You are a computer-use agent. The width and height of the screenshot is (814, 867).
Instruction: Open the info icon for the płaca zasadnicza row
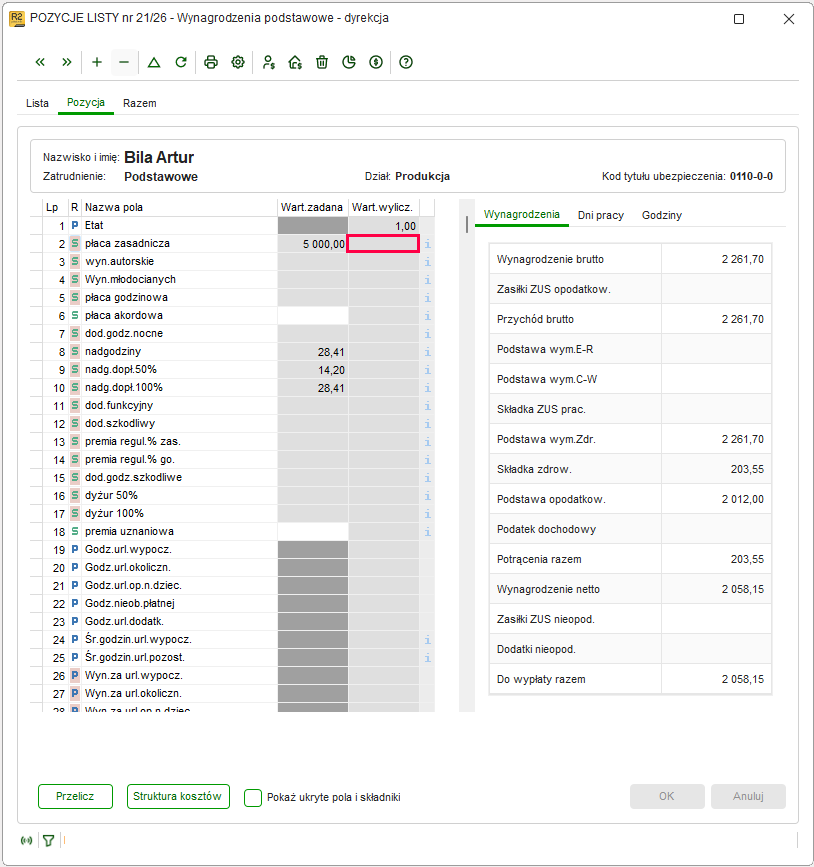(x=427, y=244)
